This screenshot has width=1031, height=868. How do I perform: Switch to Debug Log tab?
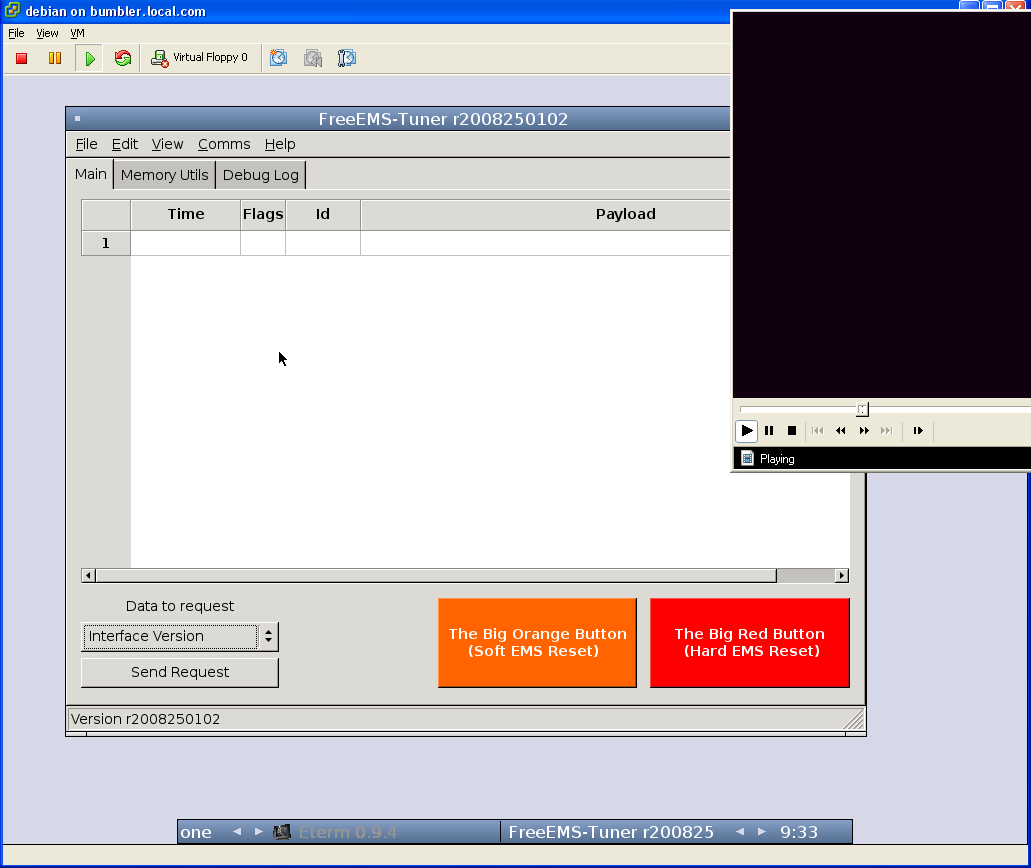coord(260,175)
